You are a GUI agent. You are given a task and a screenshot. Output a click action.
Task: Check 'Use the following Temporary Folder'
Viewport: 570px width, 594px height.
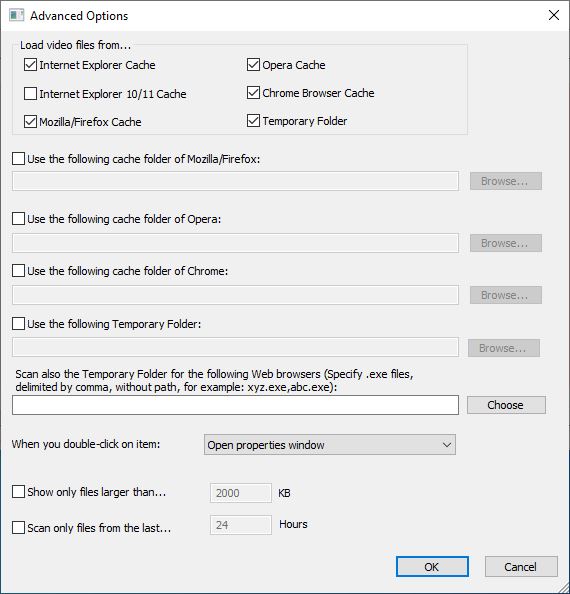click(x=19, y=324)
